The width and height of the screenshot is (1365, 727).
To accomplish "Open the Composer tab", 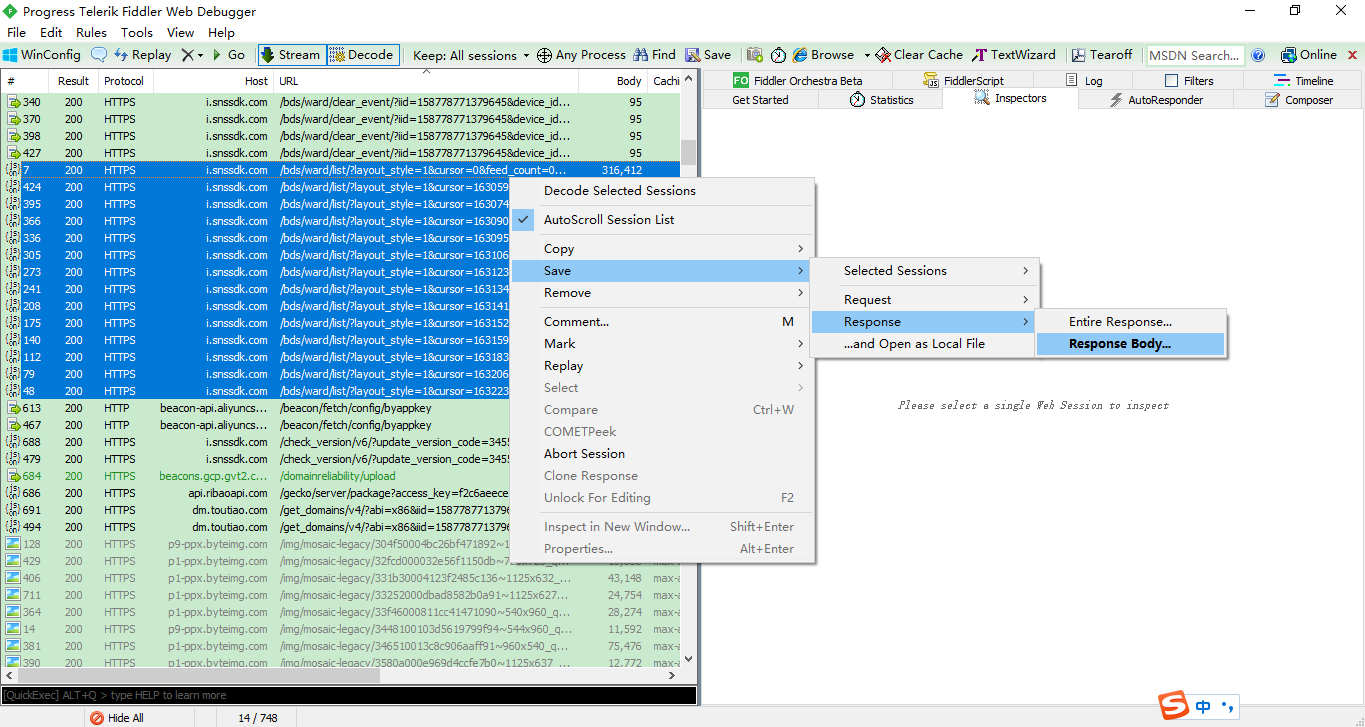I will tap(1298, 100).
